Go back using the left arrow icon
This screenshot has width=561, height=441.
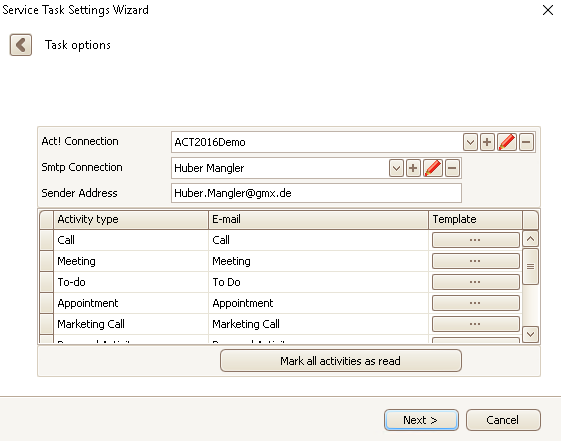coord(21,45)
